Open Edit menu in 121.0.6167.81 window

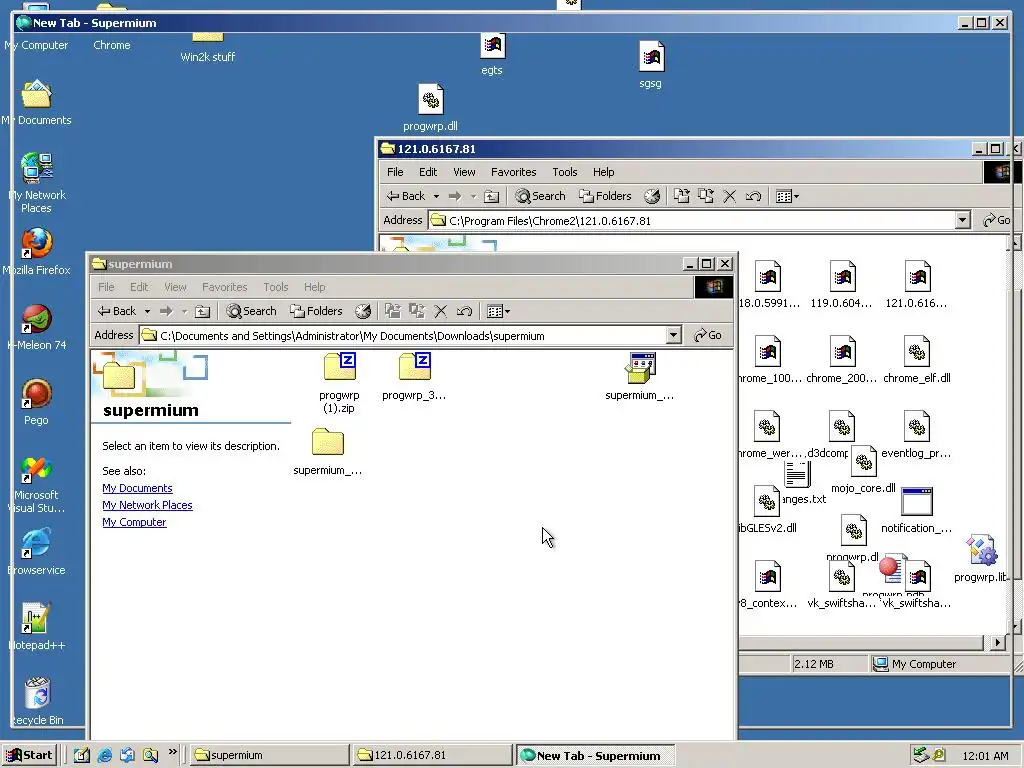428,172
